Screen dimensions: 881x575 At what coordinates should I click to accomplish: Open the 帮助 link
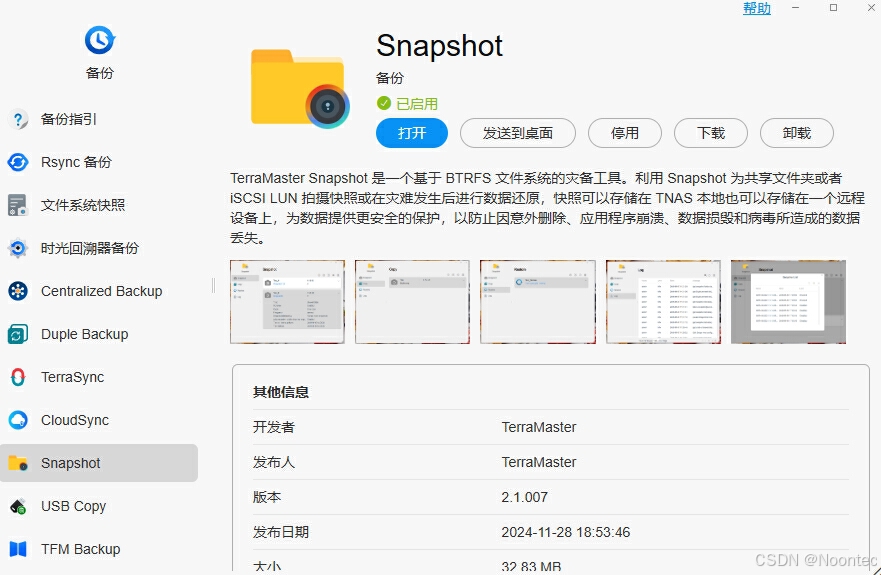[x=757, y=8]
